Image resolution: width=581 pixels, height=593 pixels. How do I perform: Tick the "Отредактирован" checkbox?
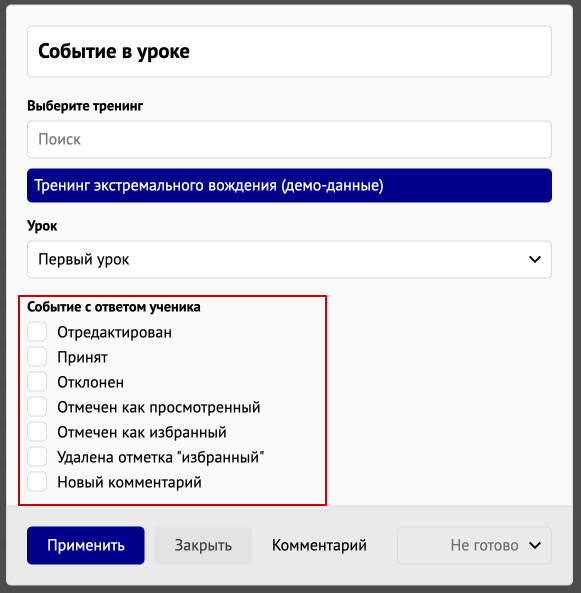pos(37,332)
